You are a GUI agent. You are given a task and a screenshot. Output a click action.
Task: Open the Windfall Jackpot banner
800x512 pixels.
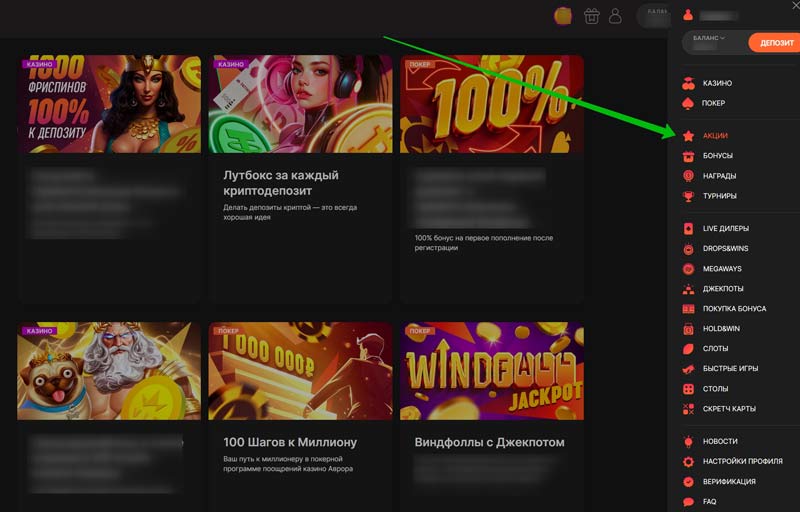tap(492, 371)
